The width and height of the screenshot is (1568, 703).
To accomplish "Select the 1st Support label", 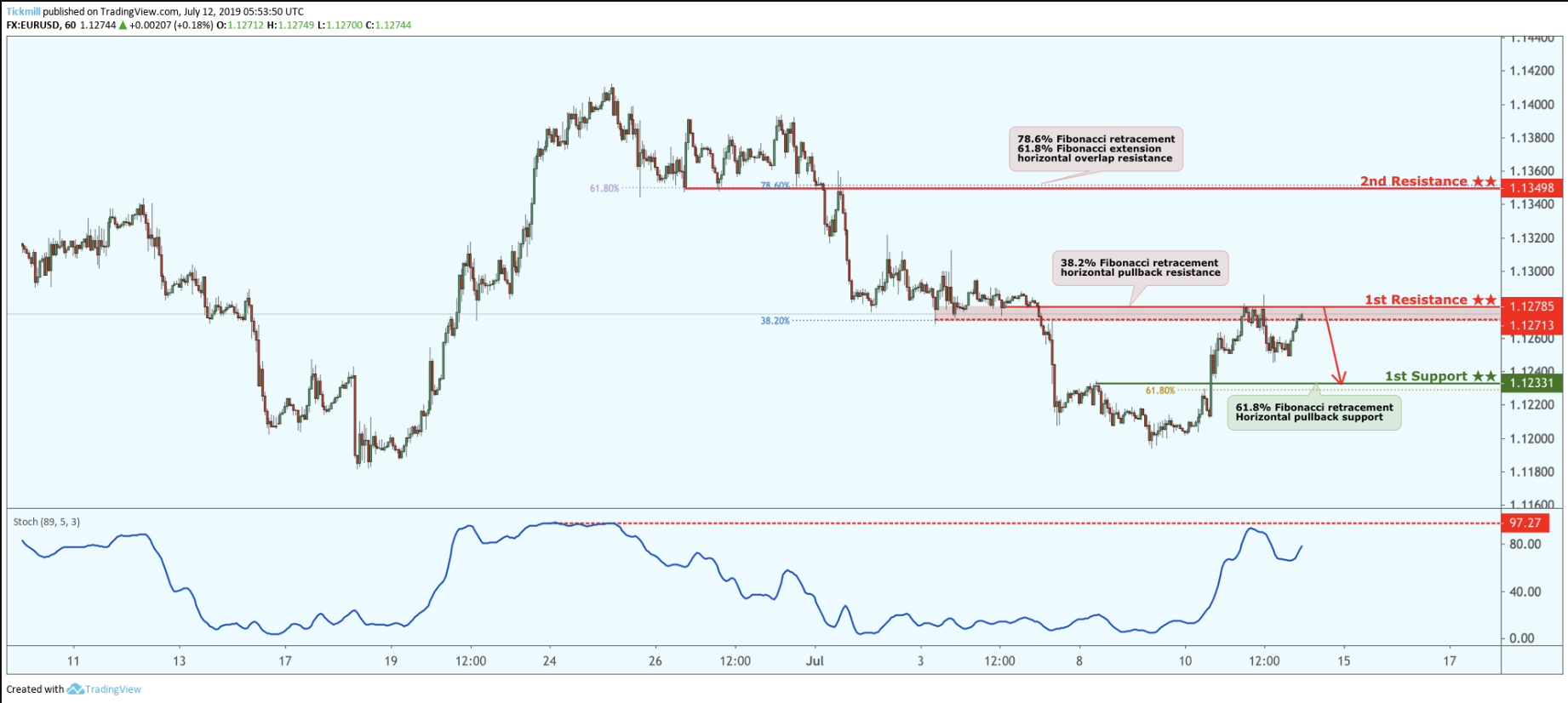I will coord(1440,376).
